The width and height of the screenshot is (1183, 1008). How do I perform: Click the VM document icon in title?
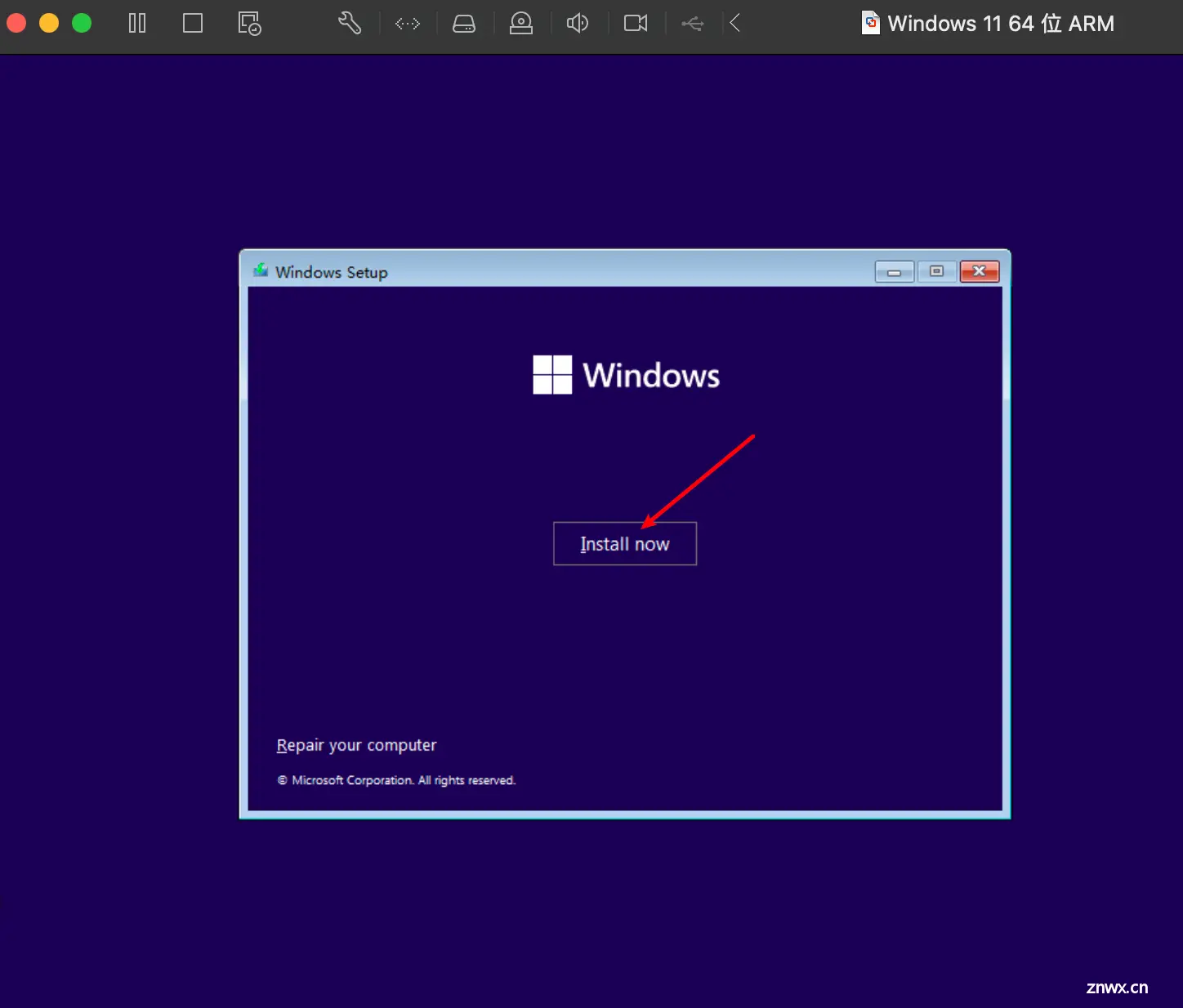click(871, 23)
